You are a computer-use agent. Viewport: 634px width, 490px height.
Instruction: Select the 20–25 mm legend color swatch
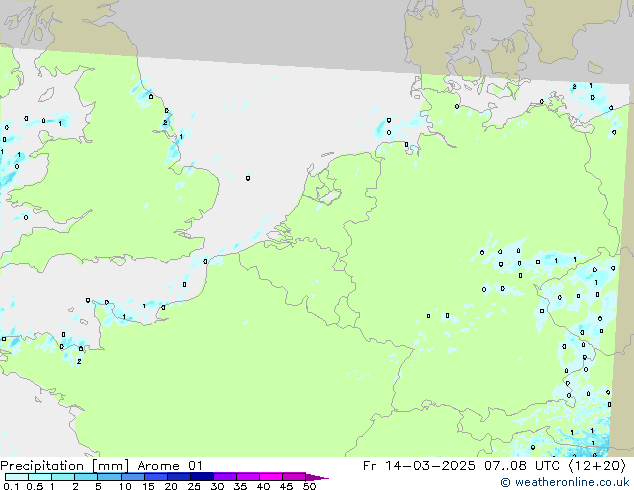[179, 477]
